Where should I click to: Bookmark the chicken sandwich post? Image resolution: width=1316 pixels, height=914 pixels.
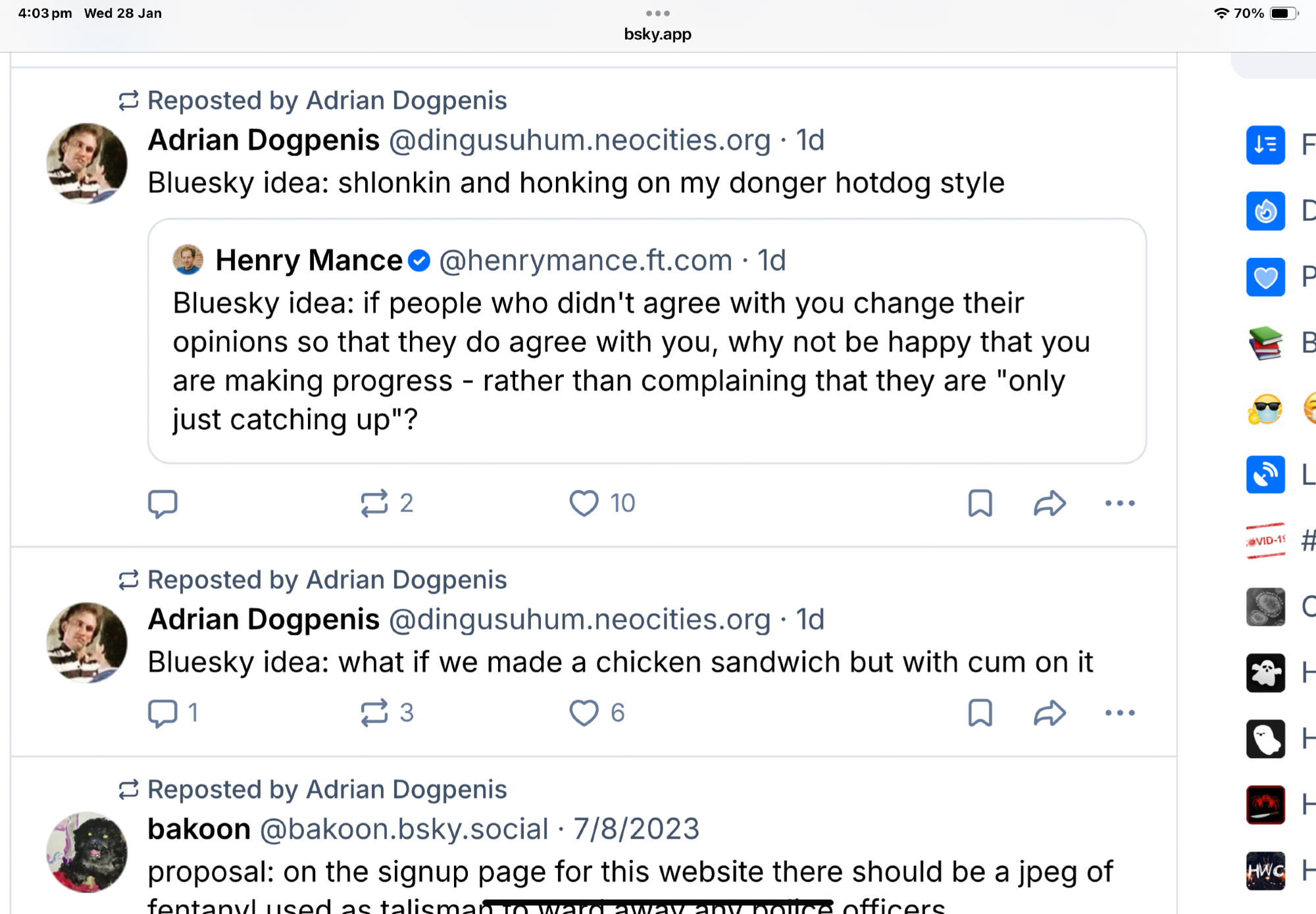click(980, 713)
